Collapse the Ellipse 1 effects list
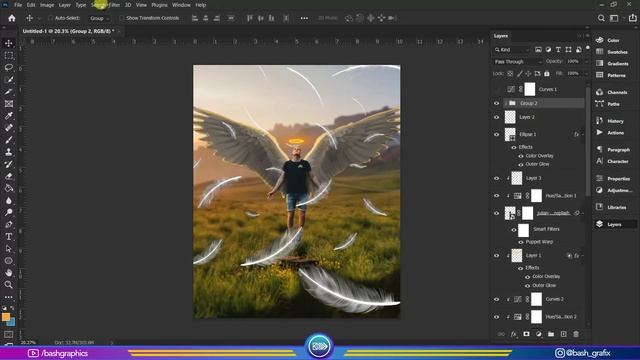Screen dimensions: 640x360 (x=583, y=134)
